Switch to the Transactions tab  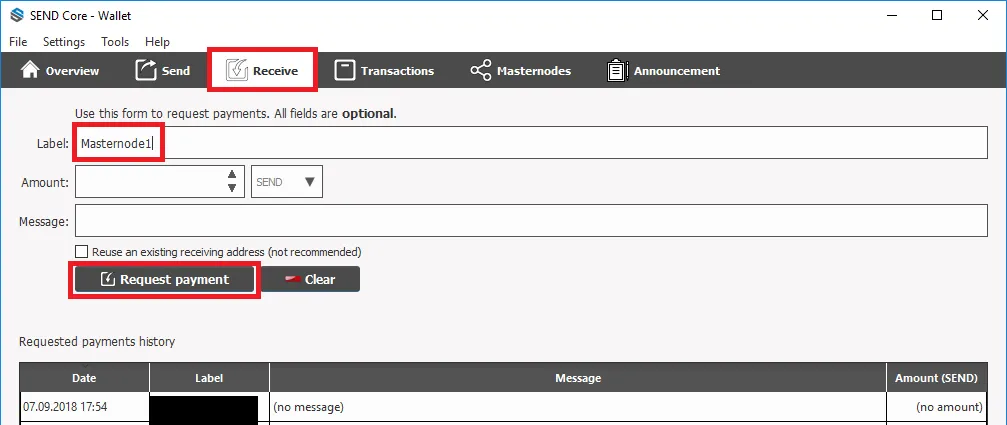pyautogui.click(x=384, y=71)
